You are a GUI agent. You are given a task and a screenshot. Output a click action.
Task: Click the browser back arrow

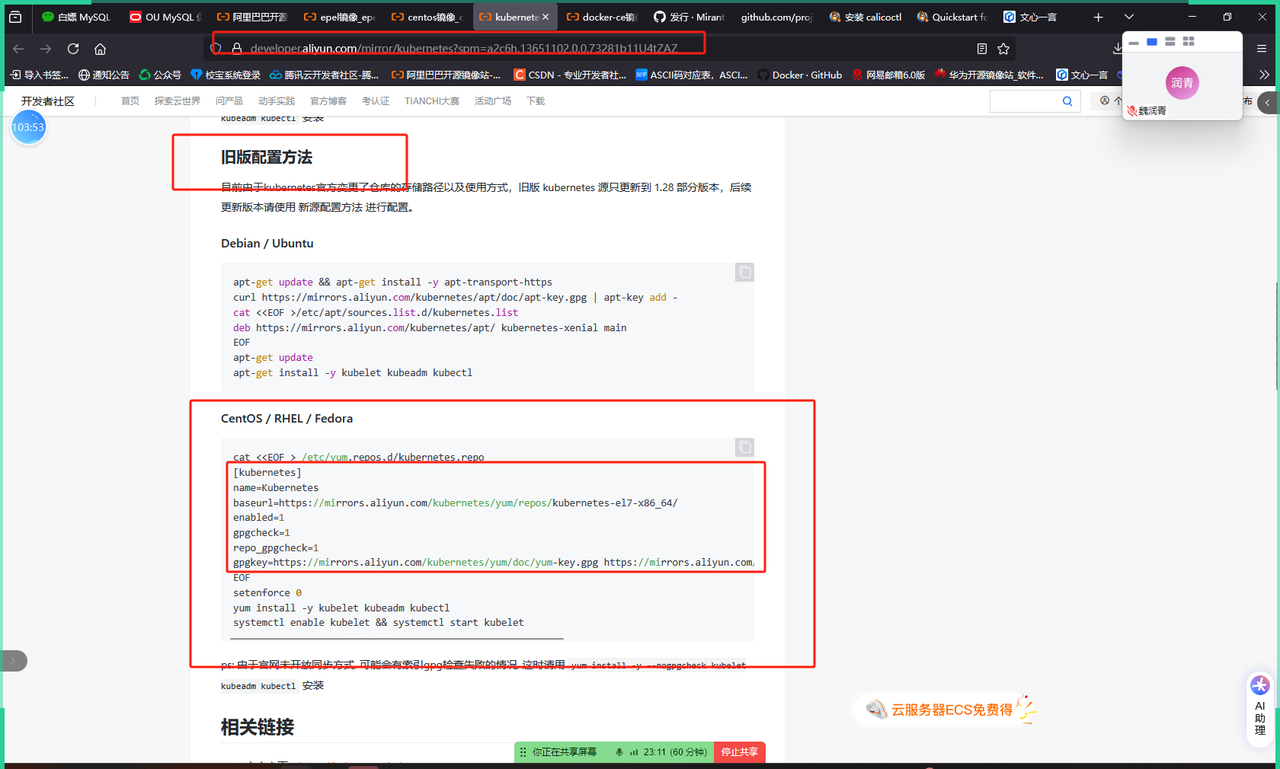[x=18, y=48]
